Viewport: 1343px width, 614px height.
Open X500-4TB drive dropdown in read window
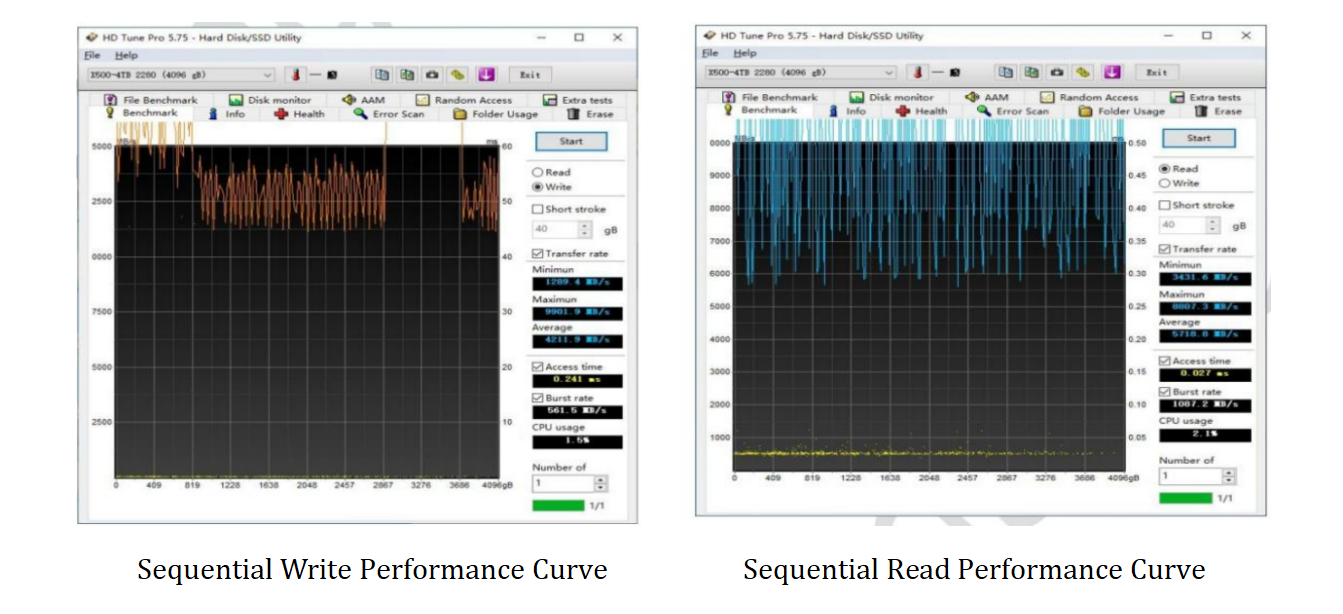pos(802,72)
